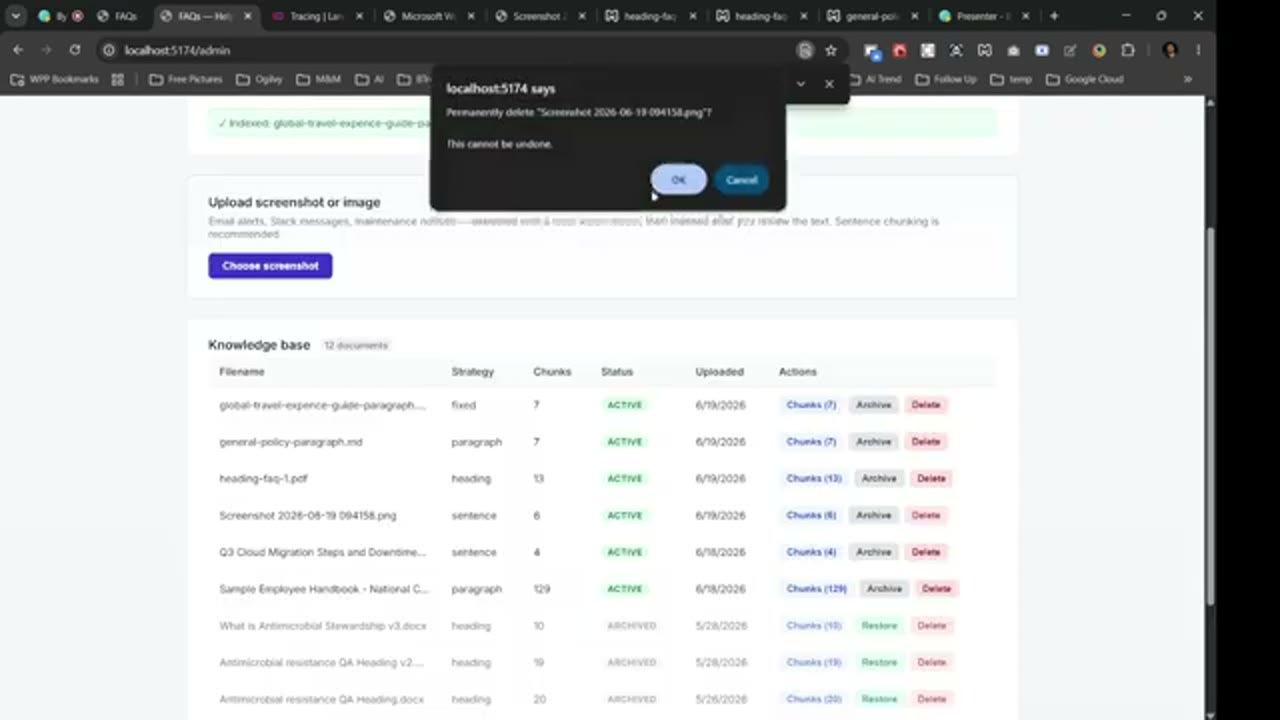This screenshot has height=720, width=1280.
Task: Open the Free Pictures bookmark folder
Action: point(185,79)
